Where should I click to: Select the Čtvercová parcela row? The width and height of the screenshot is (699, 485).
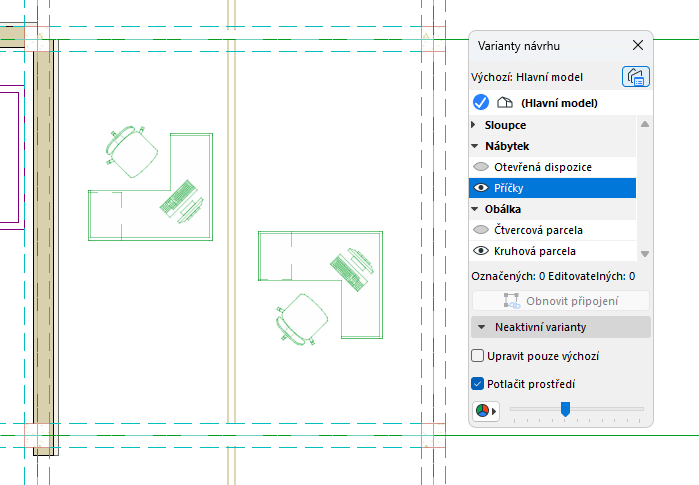[552, 230]
